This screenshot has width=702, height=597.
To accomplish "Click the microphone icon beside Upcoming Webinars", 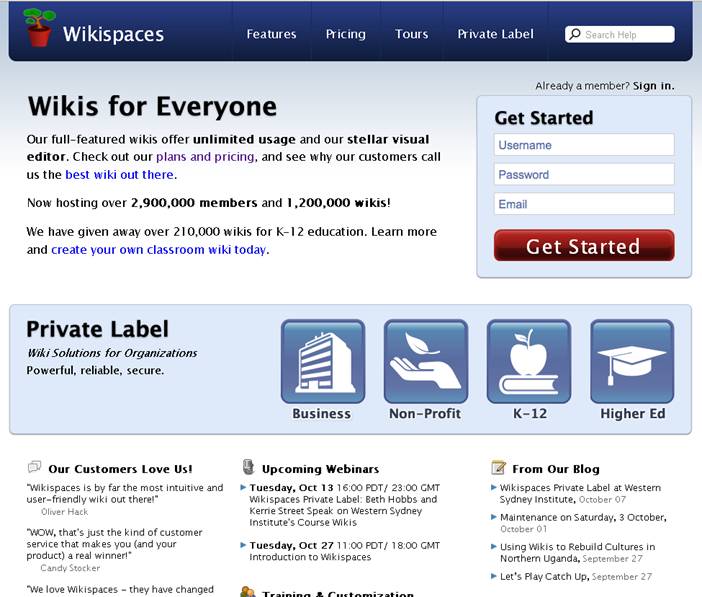I will tap(248, 467).
